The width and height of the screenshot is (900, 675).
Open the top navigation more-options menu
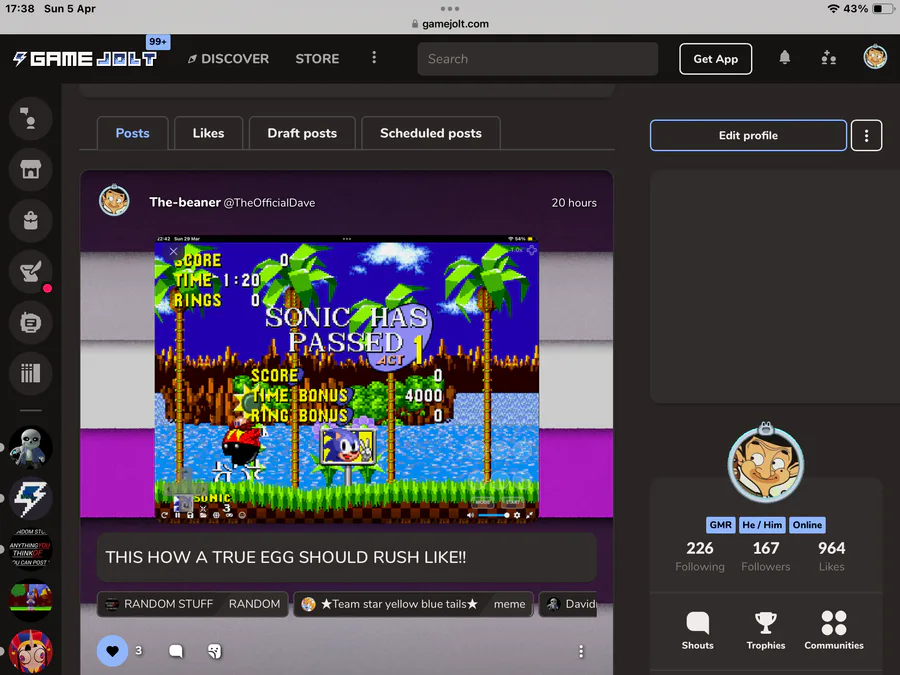(x=374, y=58)
